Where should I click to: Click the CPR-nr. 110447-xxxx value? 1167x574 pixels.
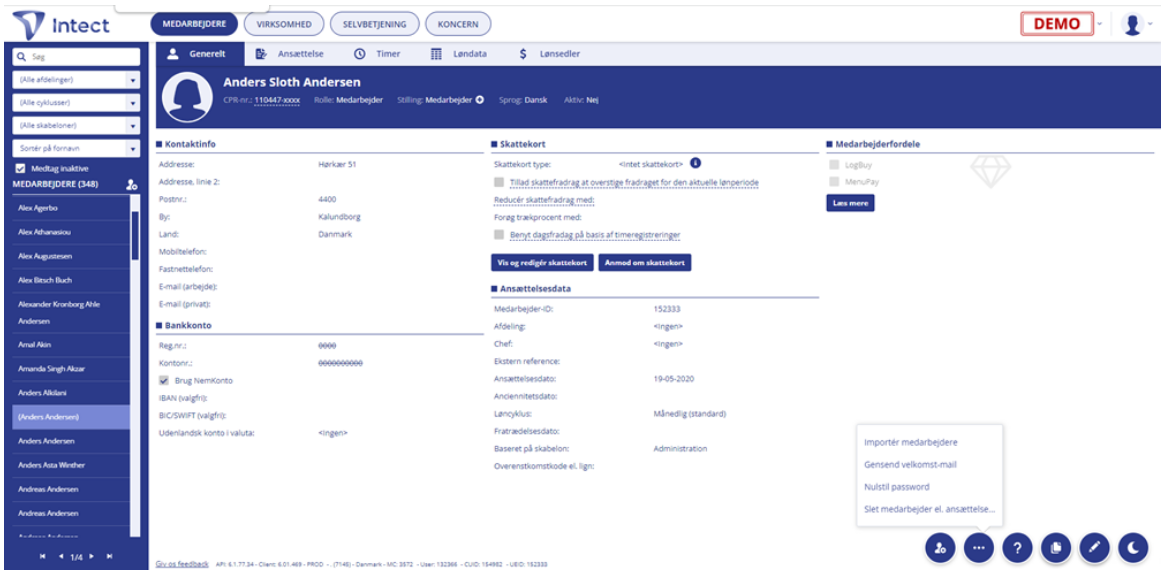pos(277,100)
